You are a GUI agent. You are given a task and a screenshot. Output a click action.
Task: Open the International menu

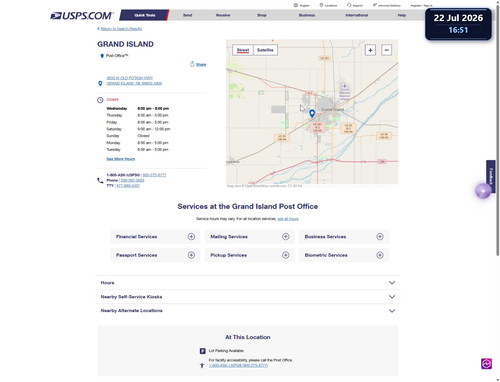[x=357, y=15]
